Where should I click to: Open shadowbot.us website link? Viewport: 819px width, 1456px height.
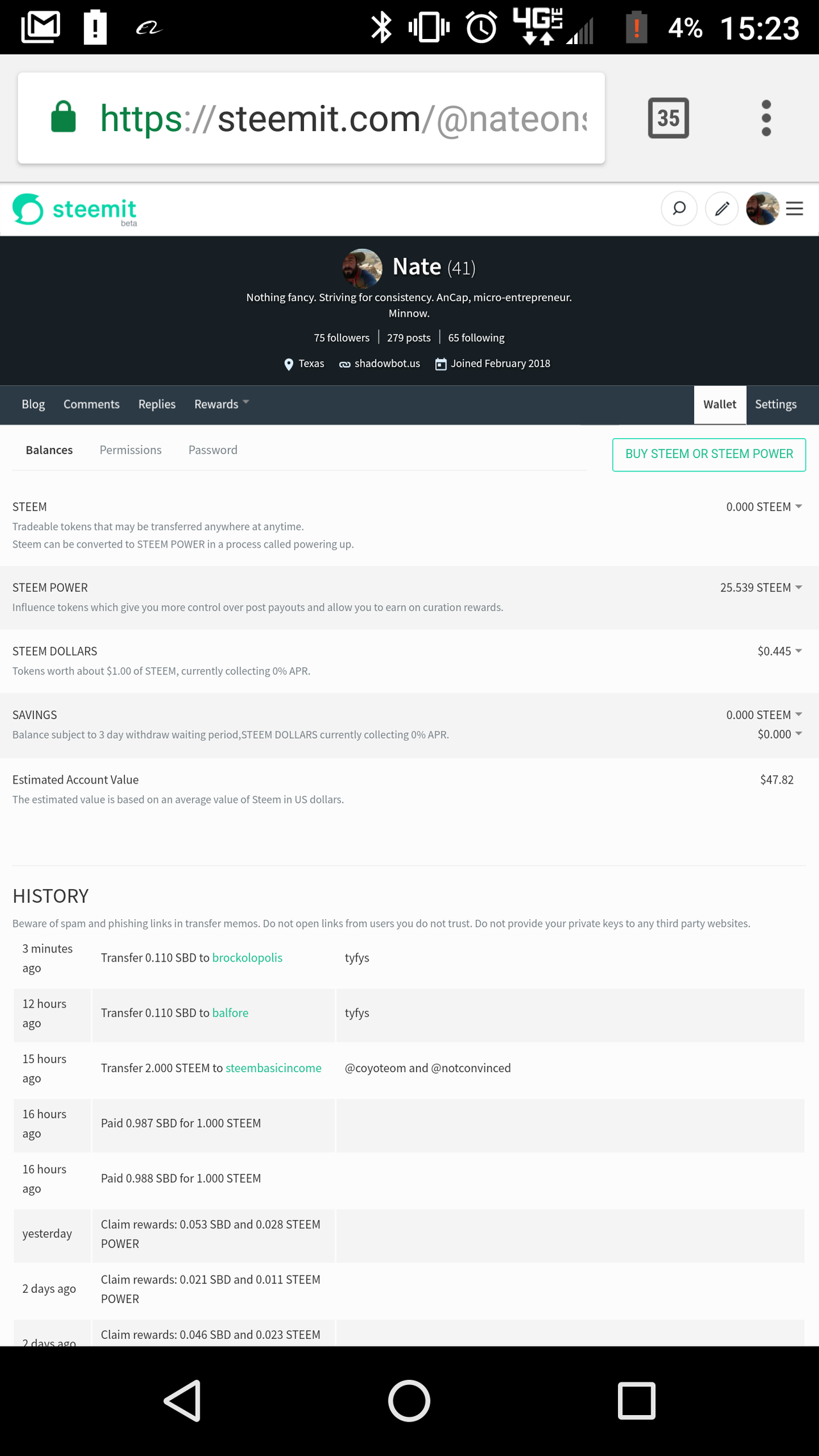point(387,363)
